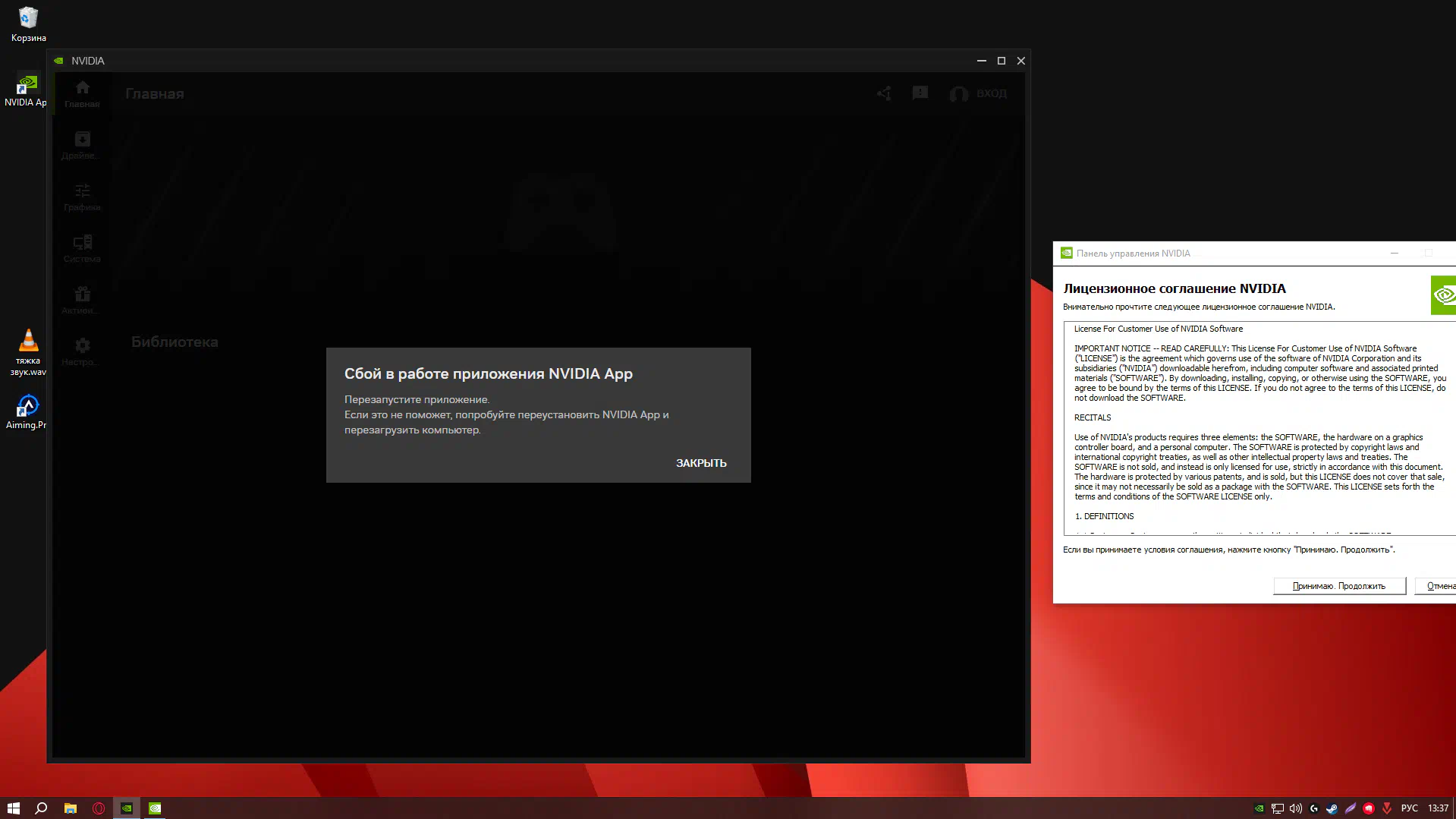Open the Настройки gear sidebar icon
The width and height of the screenshot is (1456, 819).
tap(82, 351)
